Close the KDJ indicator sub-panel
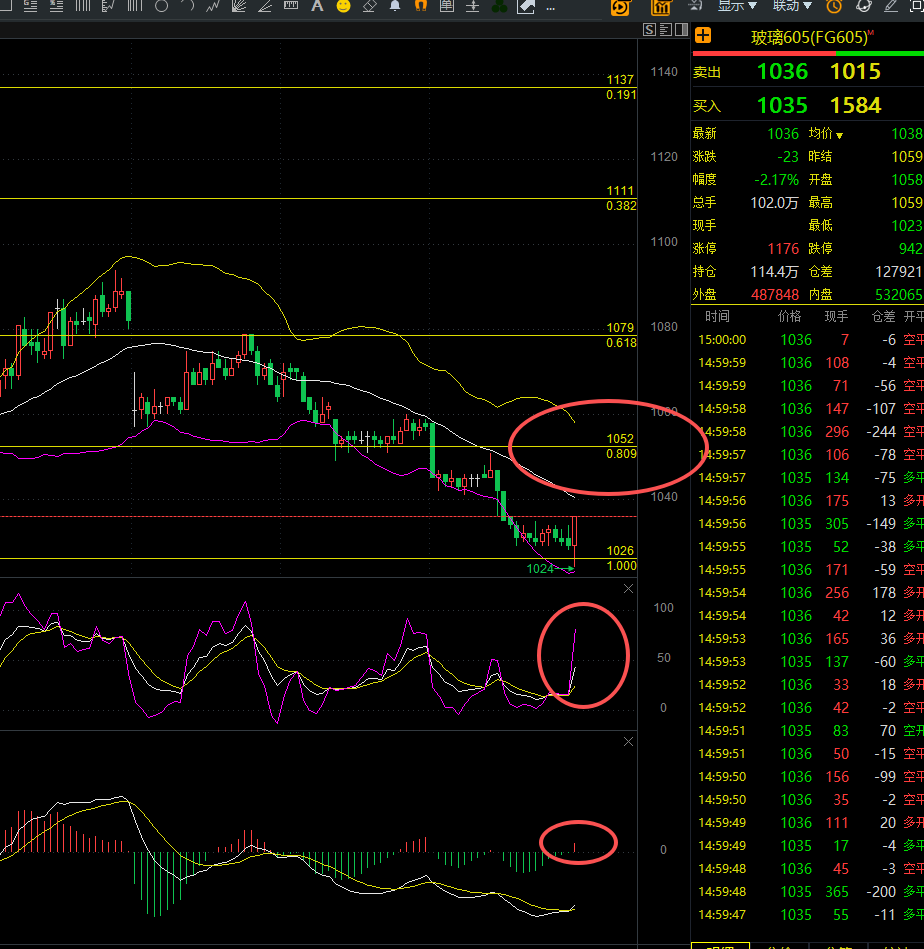The image size is (924, 949). pyautogui.click(x=628, y=589)
